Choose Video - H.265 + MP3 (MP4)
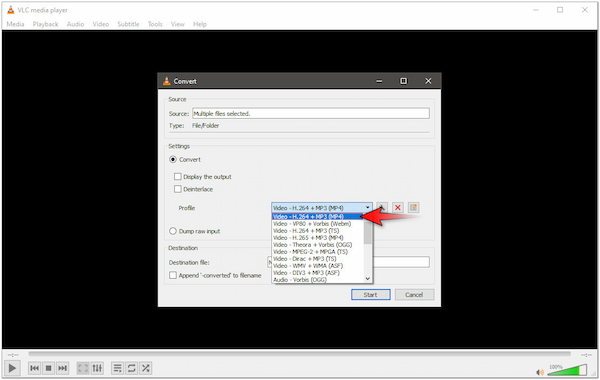 click(x=318, y=238)
